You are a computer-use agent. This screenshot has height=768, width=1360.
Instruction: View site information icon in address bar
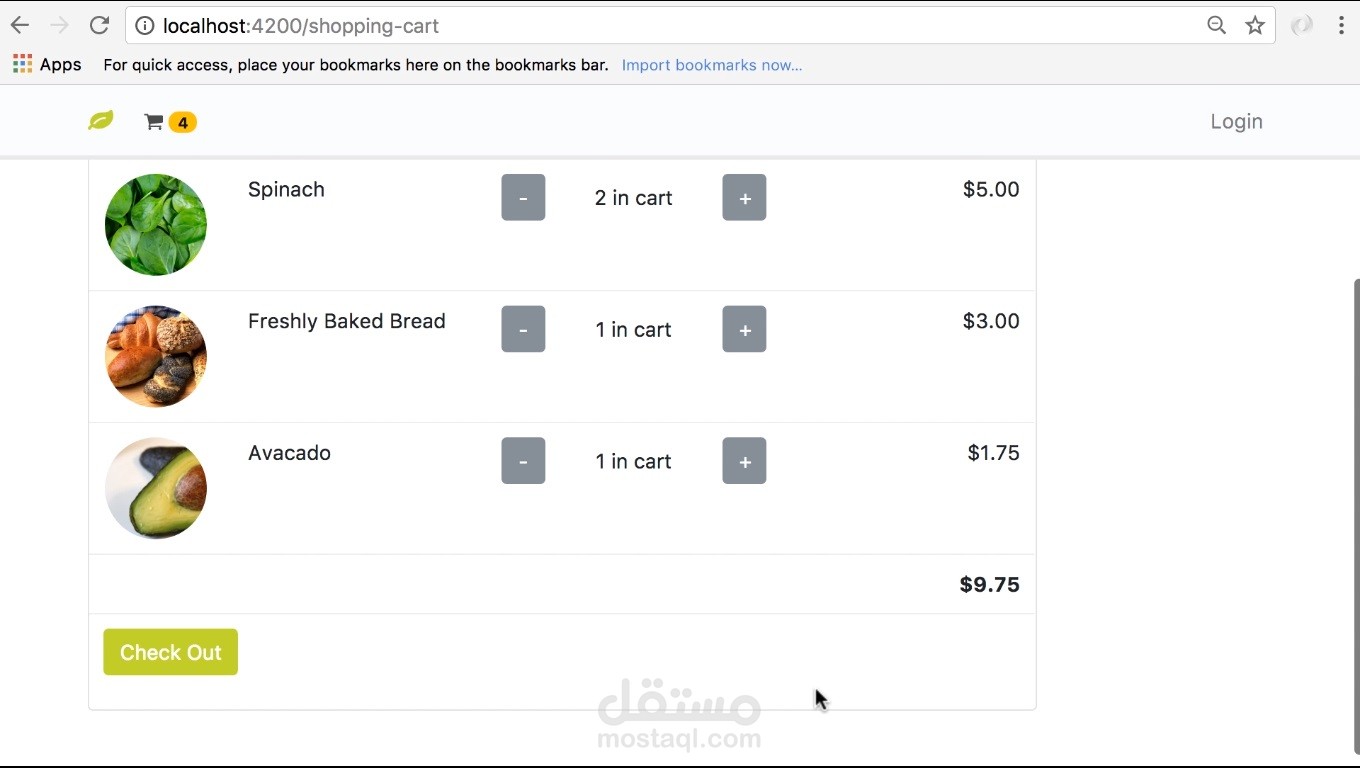pos(145,26)
